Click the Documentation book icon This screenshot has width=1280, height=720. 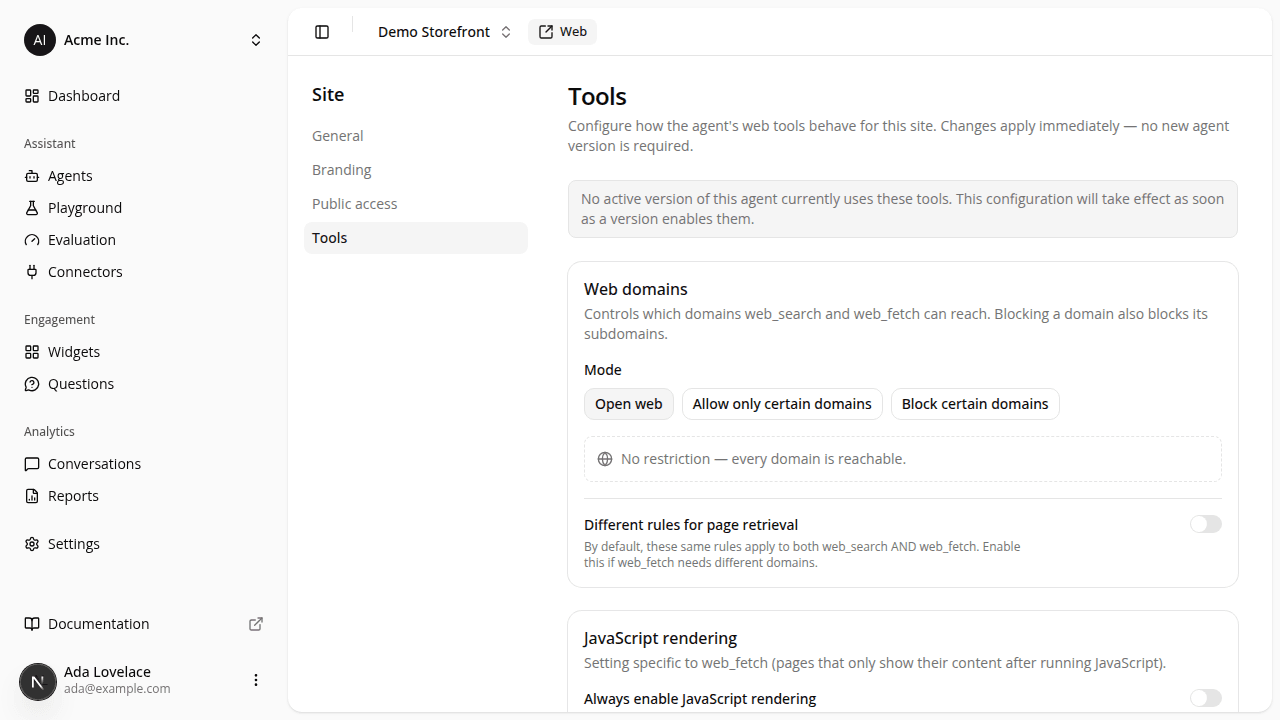(32, 624)
